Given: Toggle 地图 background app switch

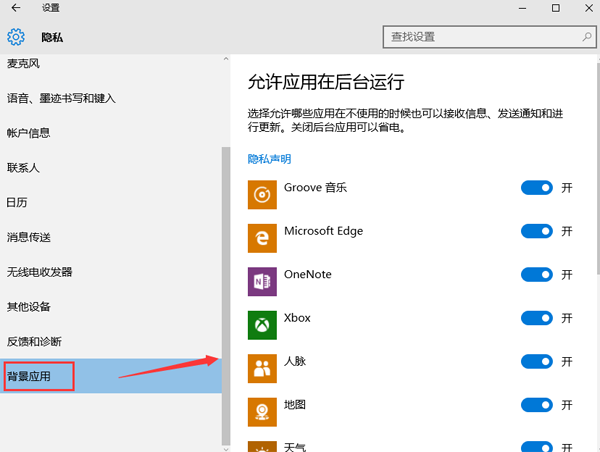Looking at the screenshot, I should (x=537, y=405).
